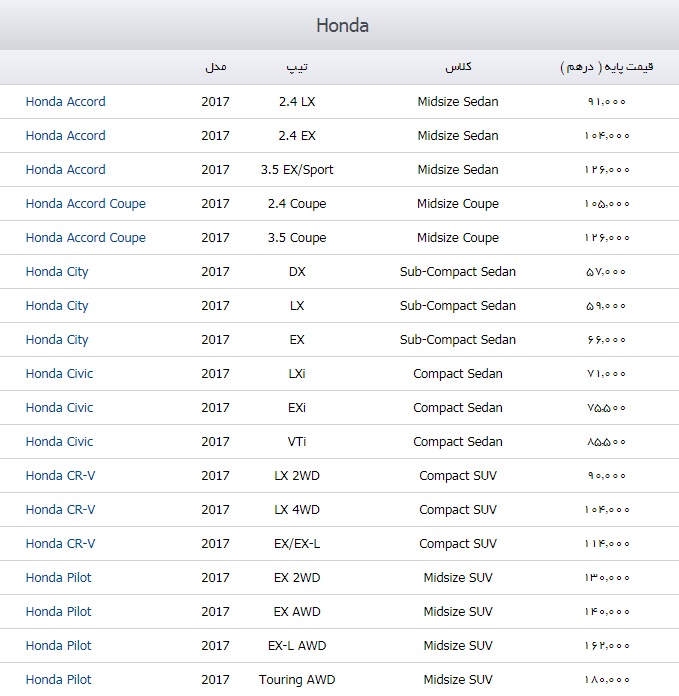This screenshot has height=696, width=679.
Task: Click price '۵۷,۰۰۰' of City DX
Action: click(x=606, y=272)
